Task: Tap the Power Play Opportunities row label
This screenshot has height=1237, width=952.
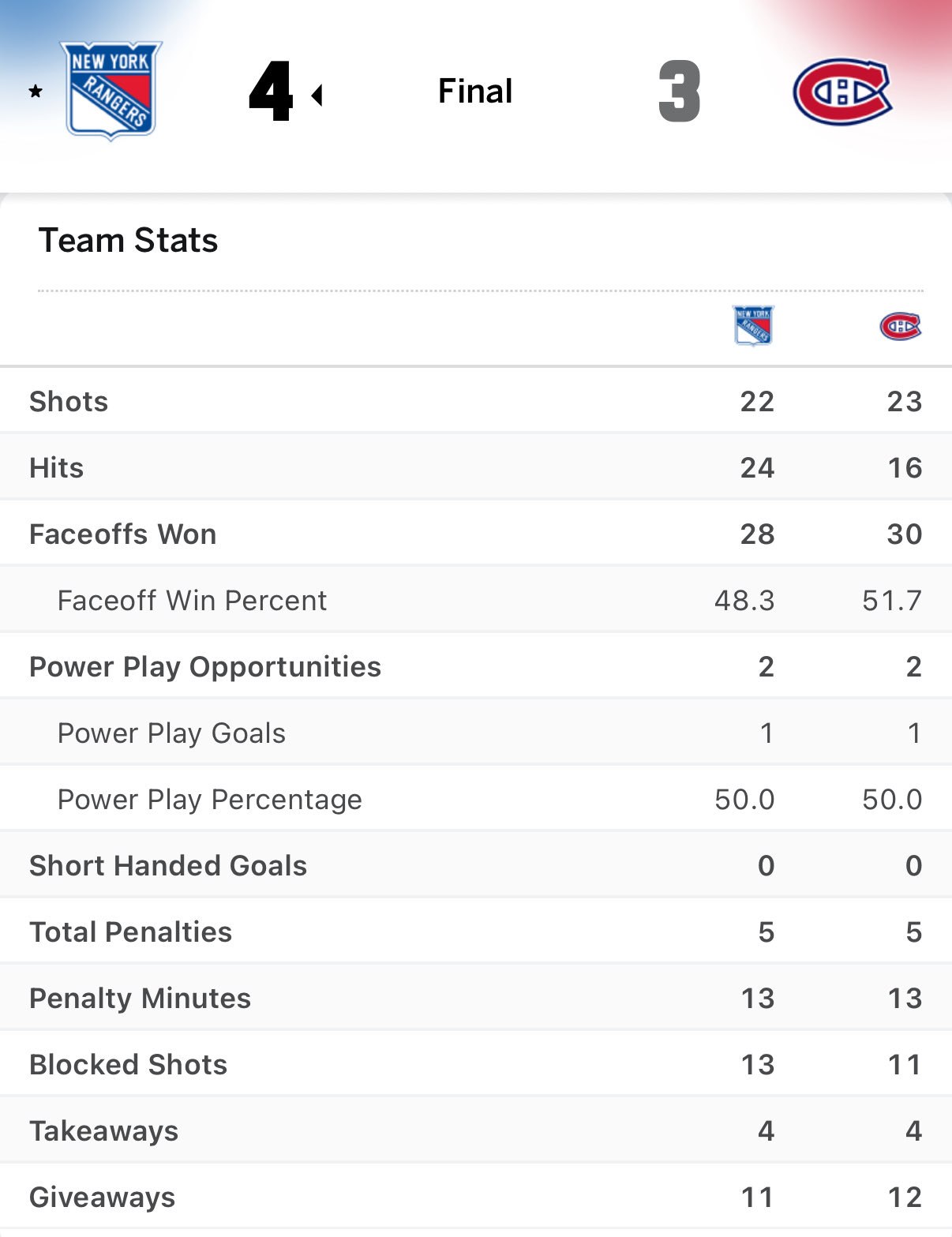Action: (205, 667)
